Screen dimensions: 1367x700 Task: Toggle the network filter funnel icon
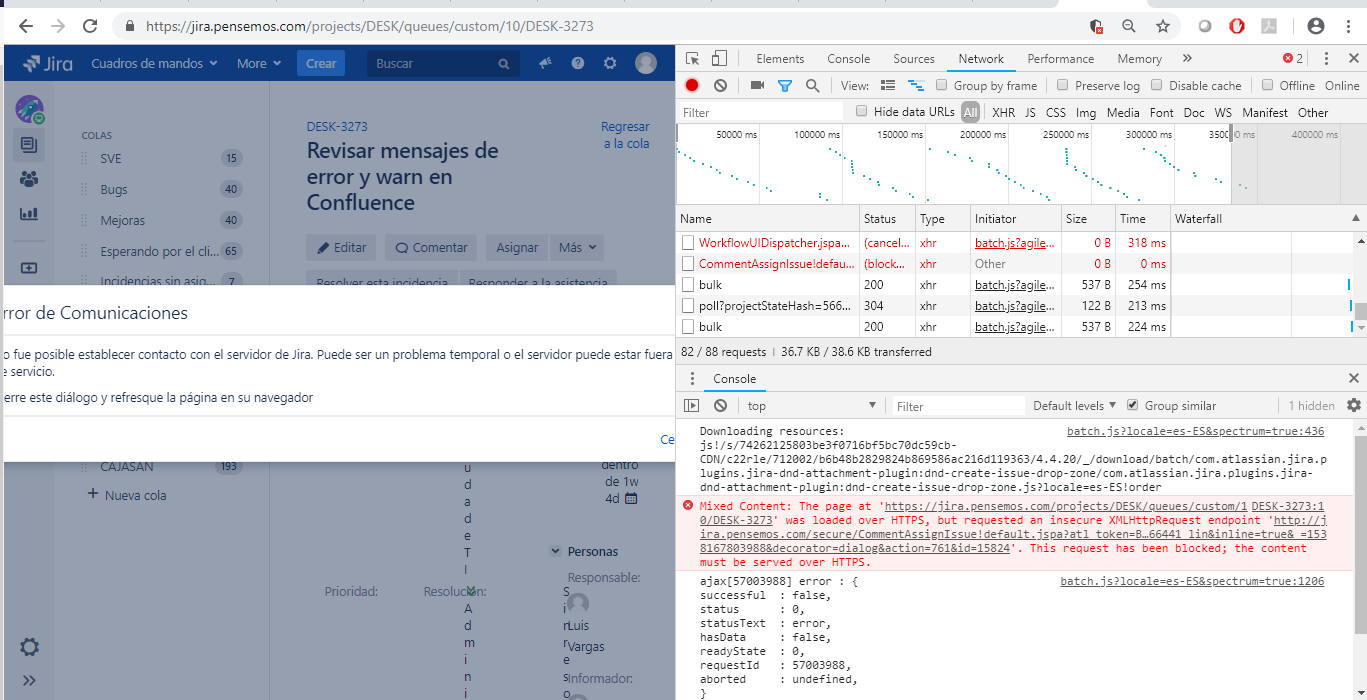click(785, 86)
